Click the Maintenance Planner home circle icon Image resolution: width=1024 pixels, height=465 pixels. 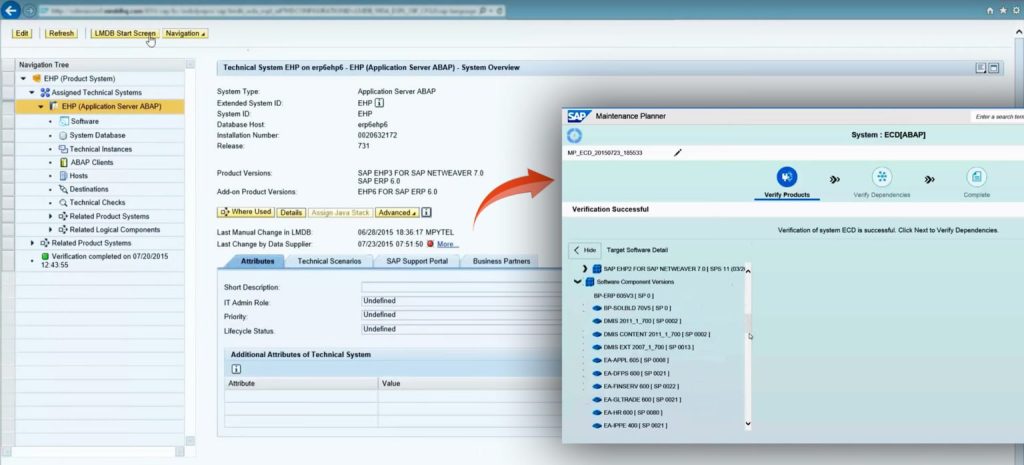pos(575,136)
